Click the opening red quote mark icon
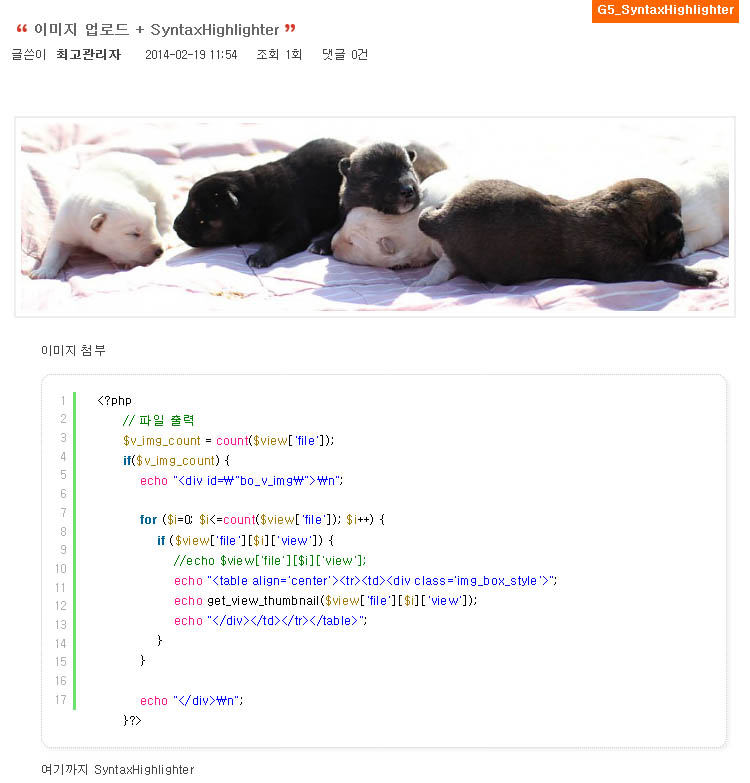 point(21,29)
